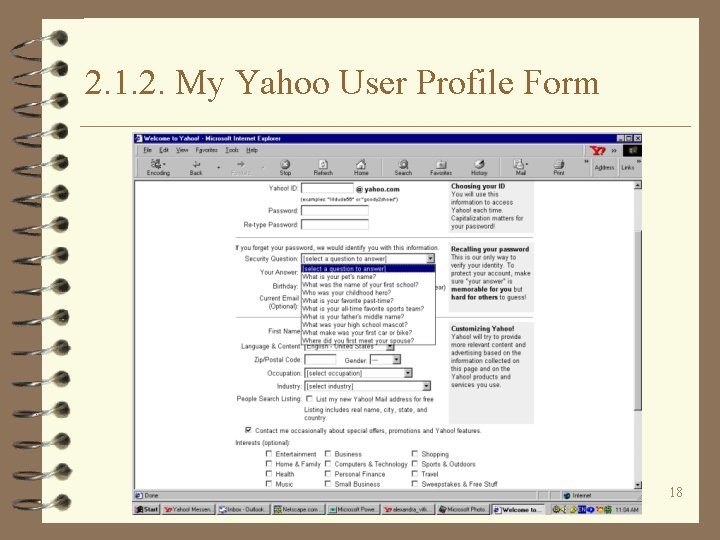Click the Back toolbar button
720x540 pixels.
[x=196, y=168]
